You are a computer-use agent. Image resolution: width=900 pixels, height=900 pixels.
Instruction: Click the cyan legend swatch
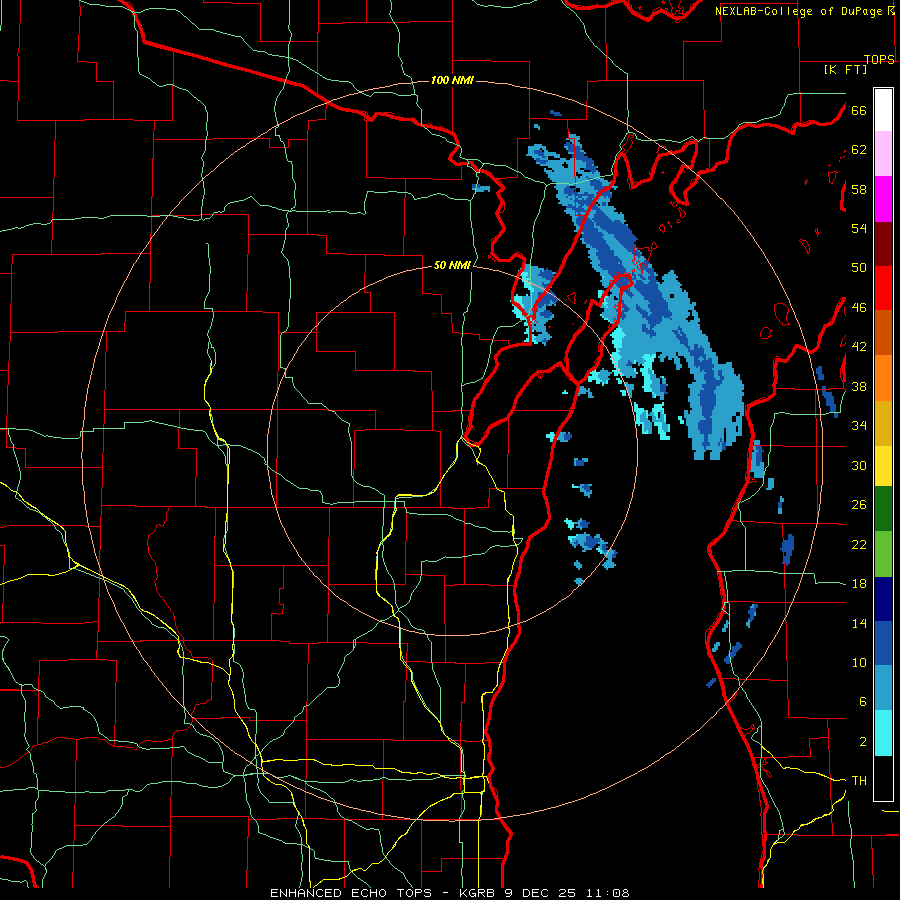click(883, 733)
